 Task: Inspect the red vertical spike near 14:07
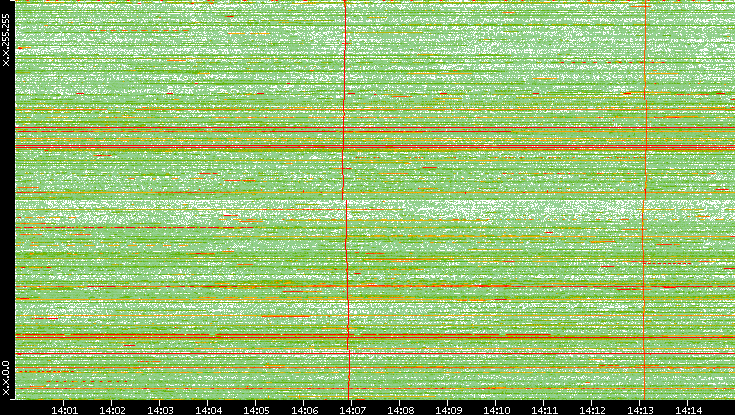coord(346,200)
